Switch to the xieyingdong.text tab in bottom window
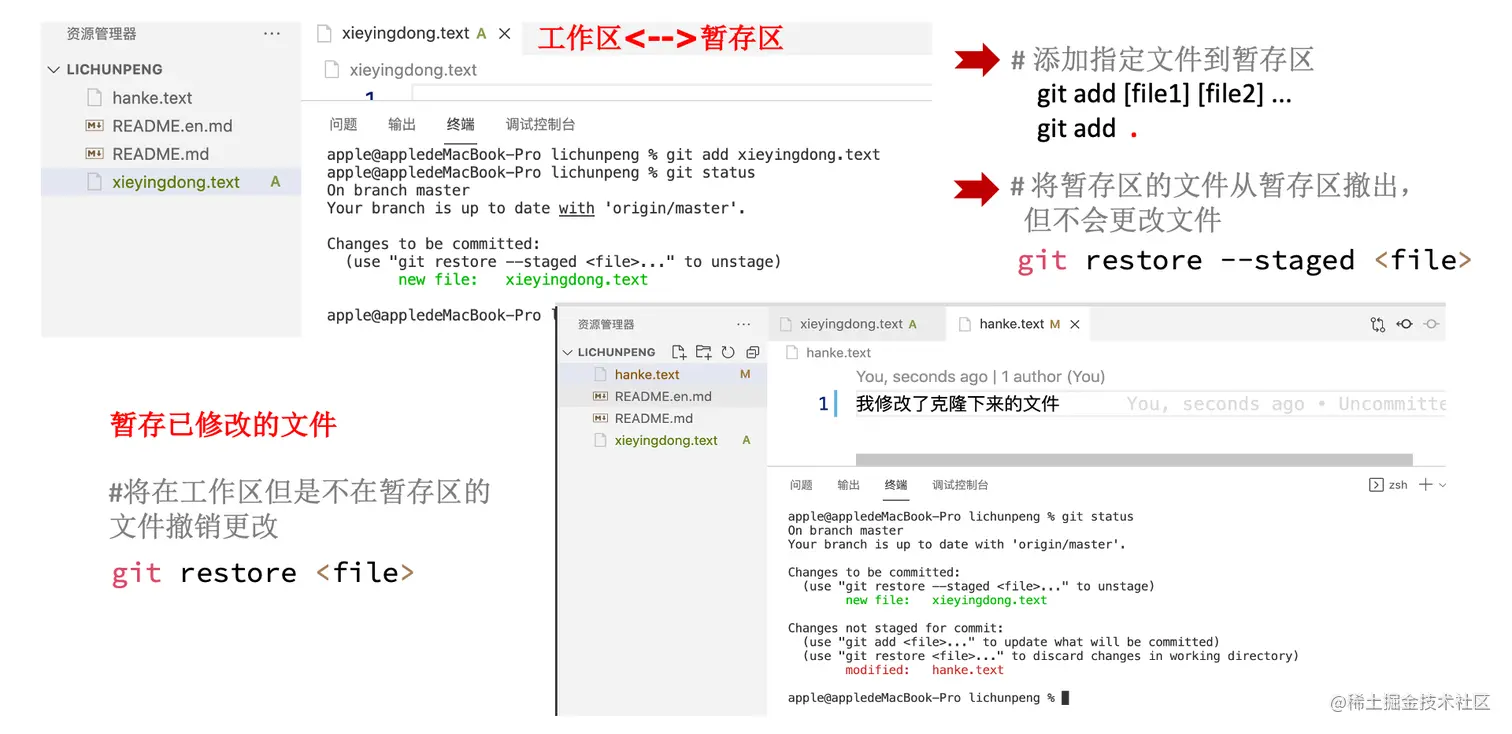The height and width of the screenshot is (734, 1512). coord(857,324)
